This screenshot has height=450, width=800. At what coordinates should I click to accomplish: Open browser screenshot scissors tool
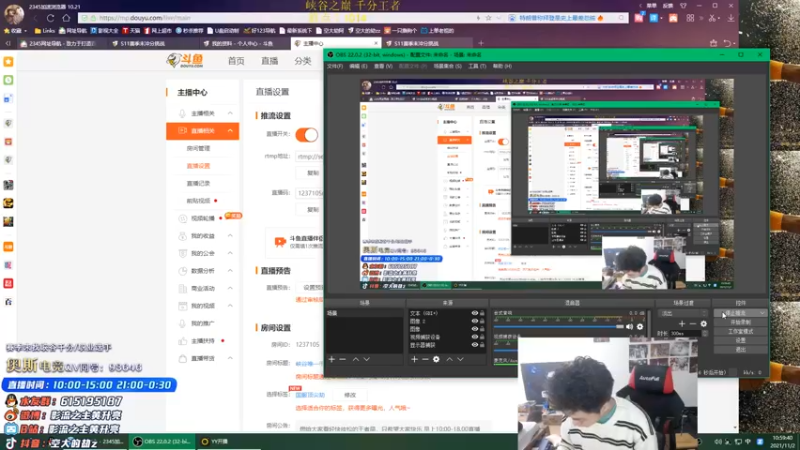(713, 18)
